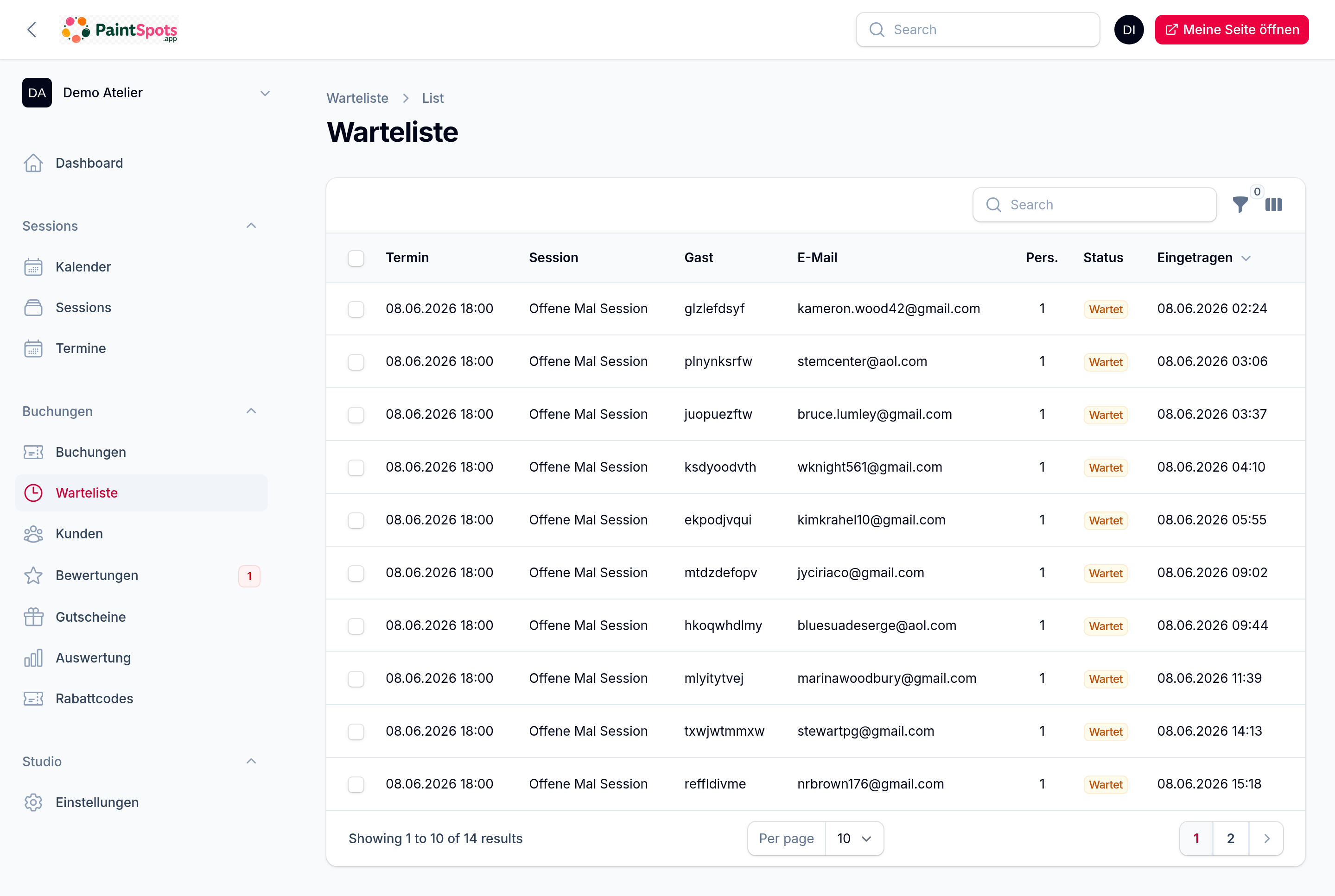
Task: Open Kunden in sidebar
Action: coord(140,534)
